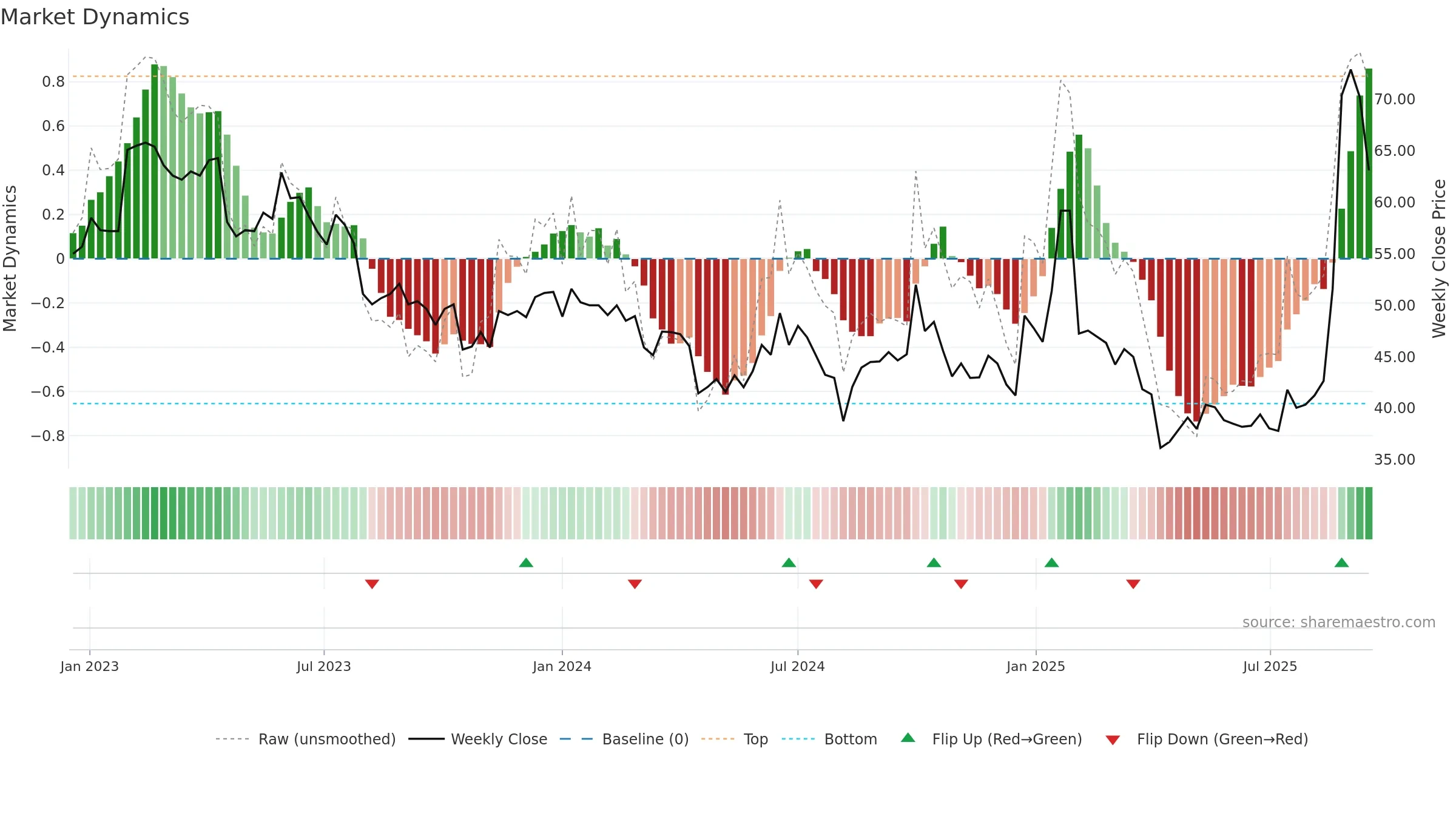1456x819 pixels.
Task: Click the Market Dynamics chart title
Action: (x=95, y=17)
